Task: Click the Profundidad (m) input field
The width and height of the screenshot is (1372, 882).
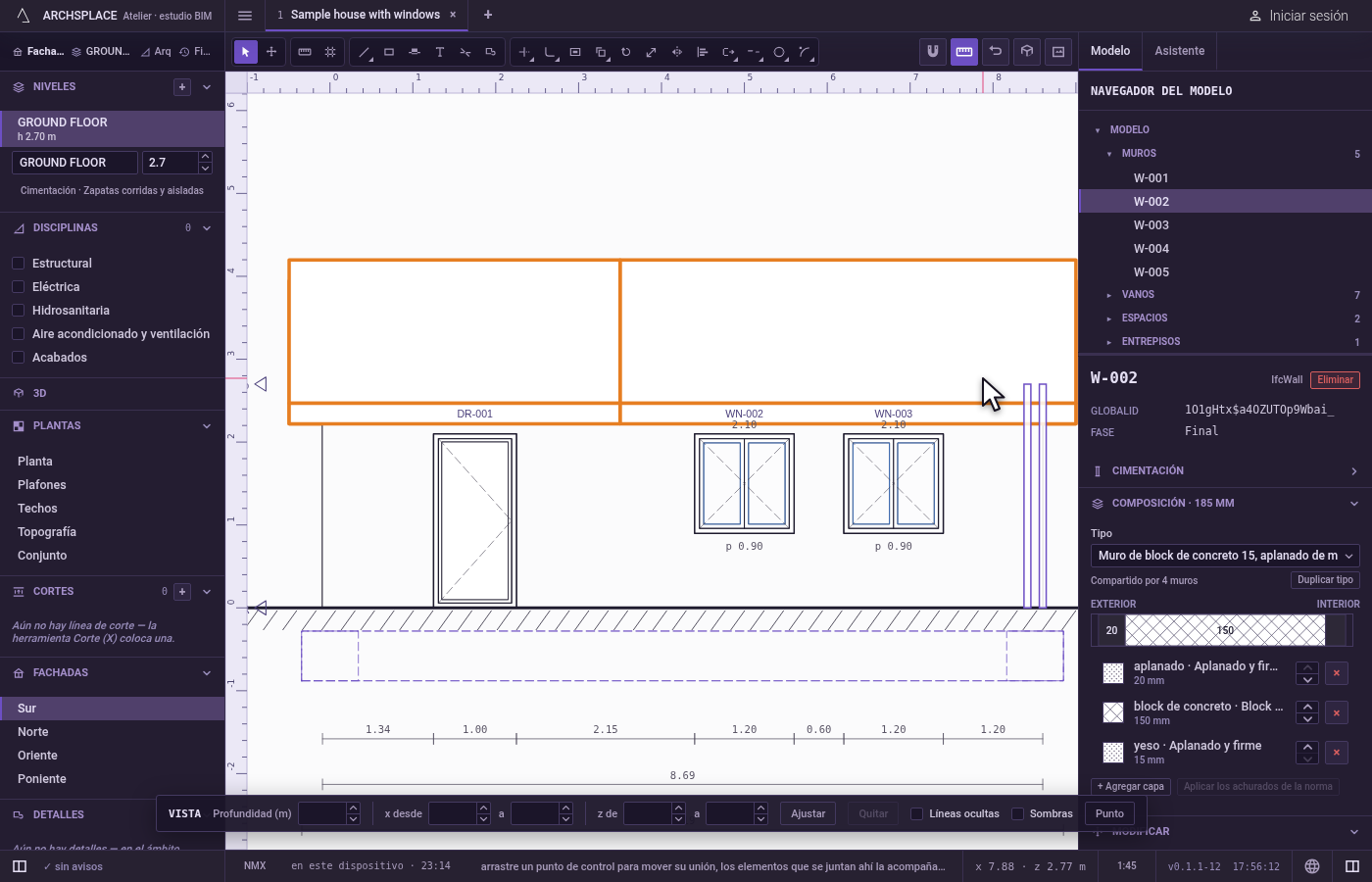Action: pyautogui.click(x=322, y=813)
